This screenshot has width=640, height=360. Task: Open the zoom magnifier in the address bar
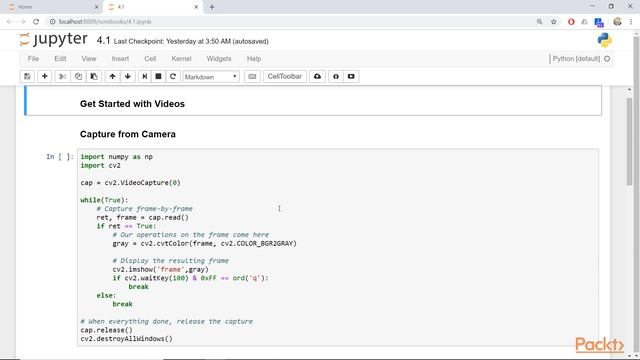click(540, 22)
